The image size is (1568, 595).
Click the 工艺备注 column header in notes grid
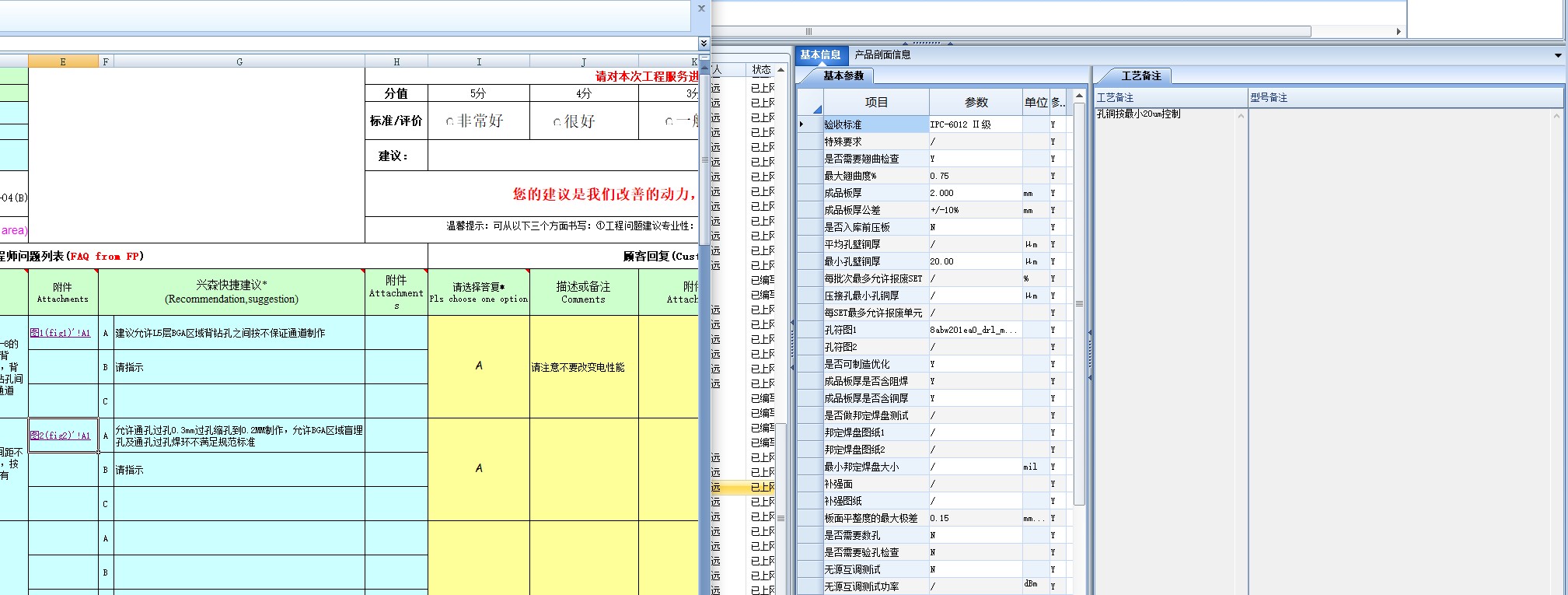[x=1170, y=97]
